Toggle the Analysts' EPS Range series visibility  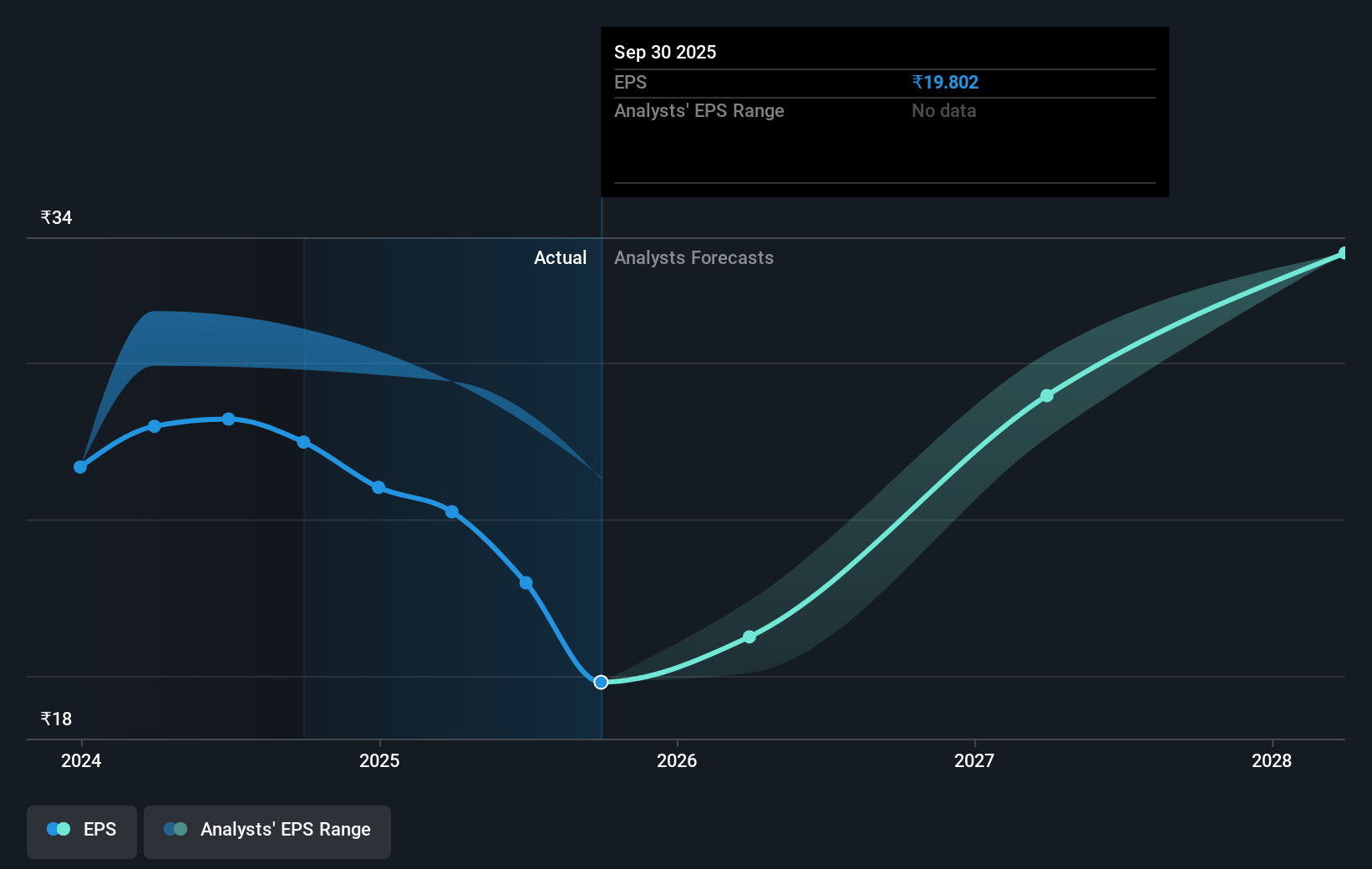[x=267, y=831]
